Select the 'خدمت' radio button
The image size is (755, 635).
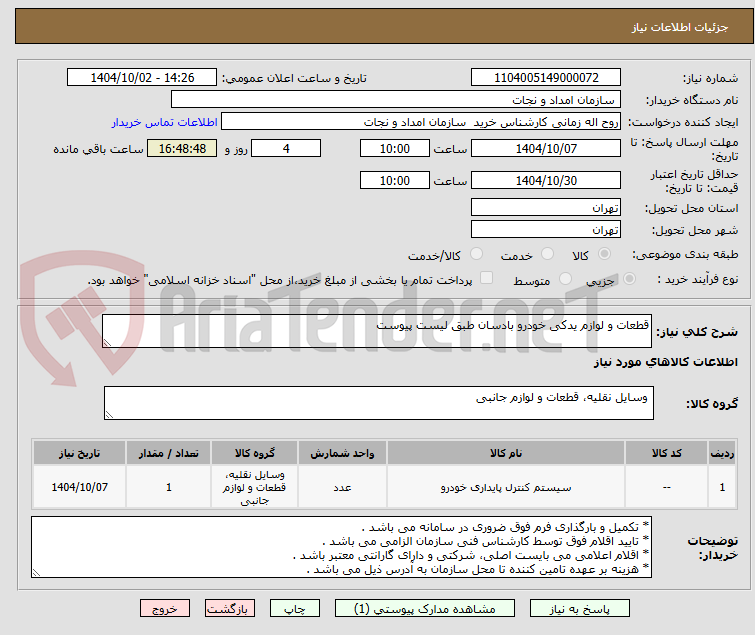click(547, 254)
